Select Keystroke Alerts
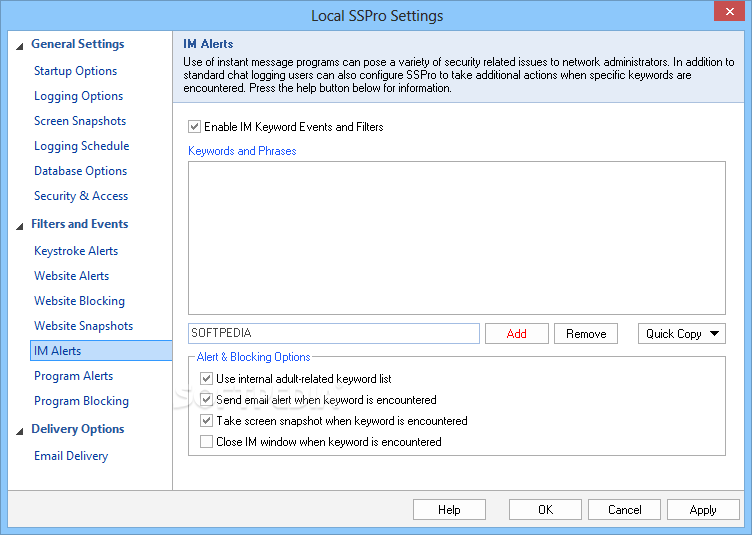This screenshot has width=752, height=535. (76, 251)
